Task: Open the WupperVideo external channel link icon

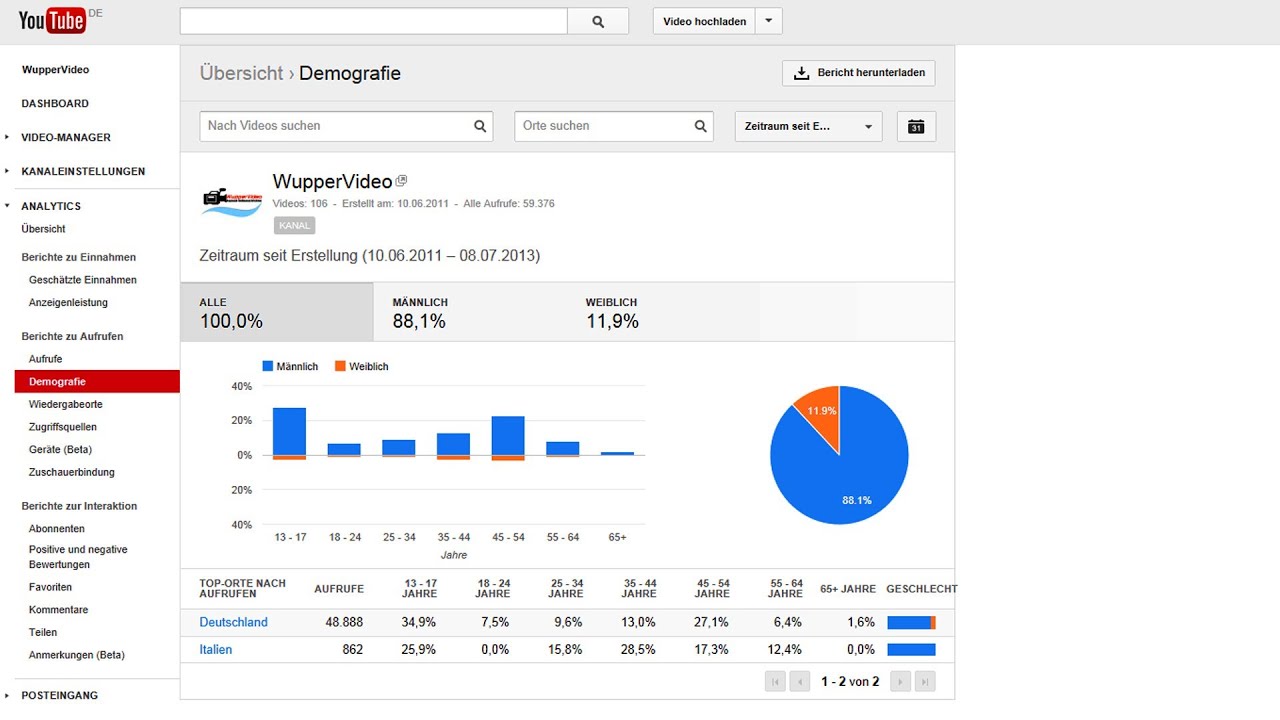Action: 402,181
